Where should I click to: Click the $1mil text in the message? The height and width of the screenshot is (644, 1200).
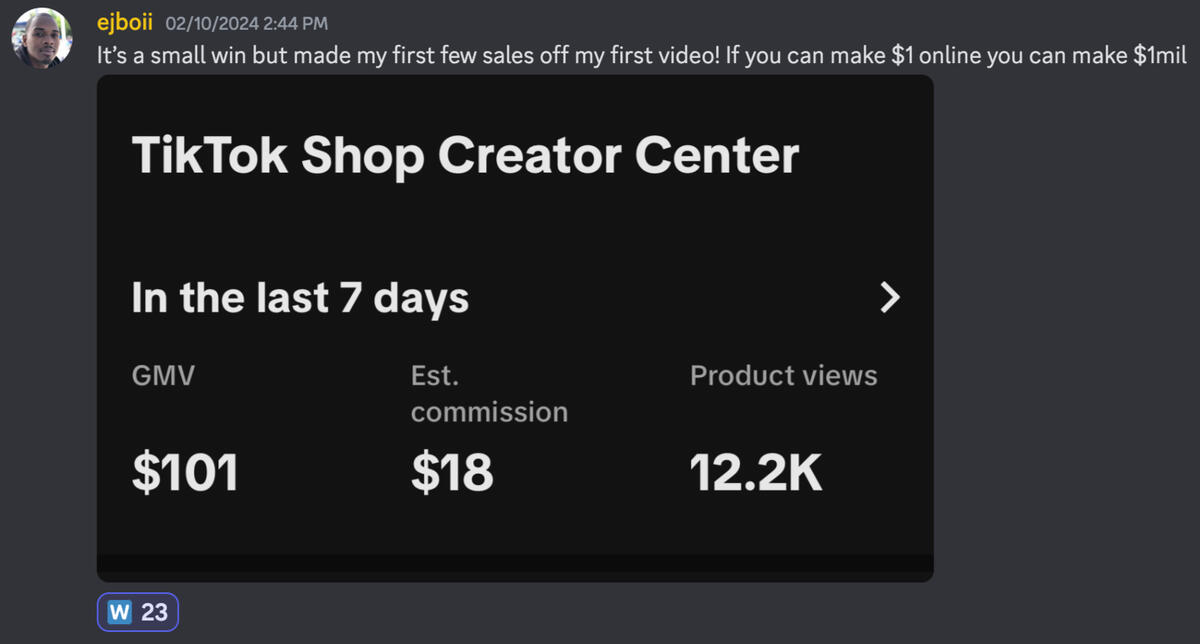1160,55
